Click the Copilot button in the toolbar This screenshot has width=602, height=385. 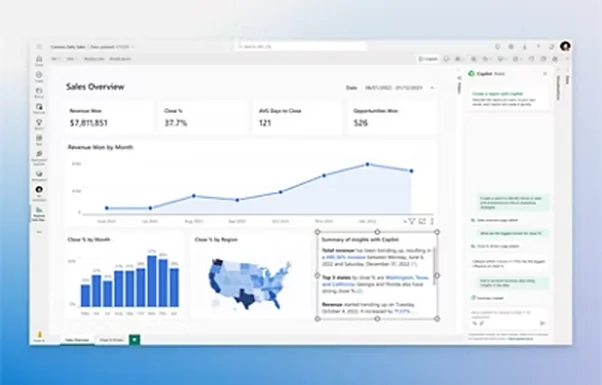(428, 59)
